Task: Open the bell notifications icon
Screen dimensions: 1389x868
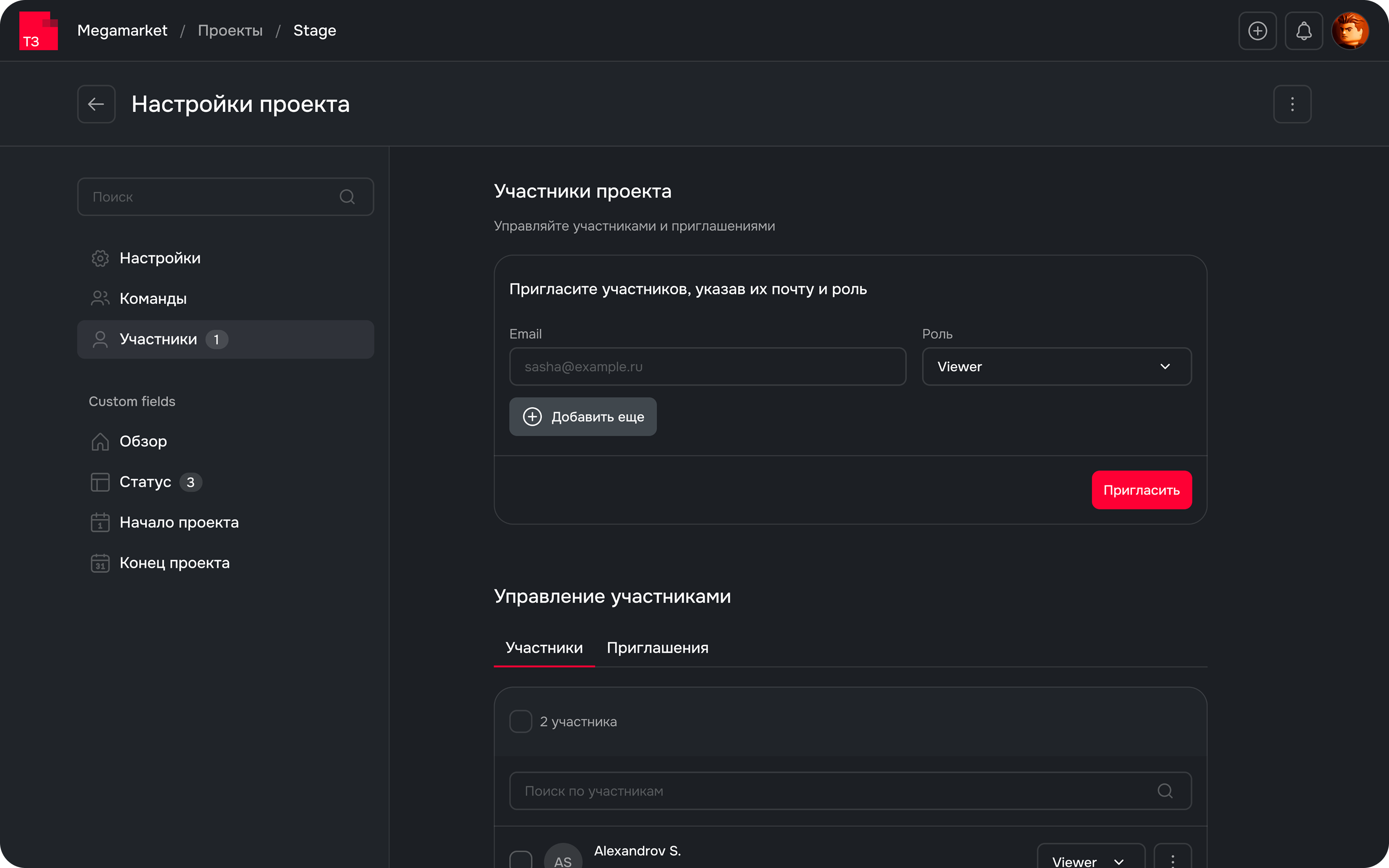Action: 1303,31
